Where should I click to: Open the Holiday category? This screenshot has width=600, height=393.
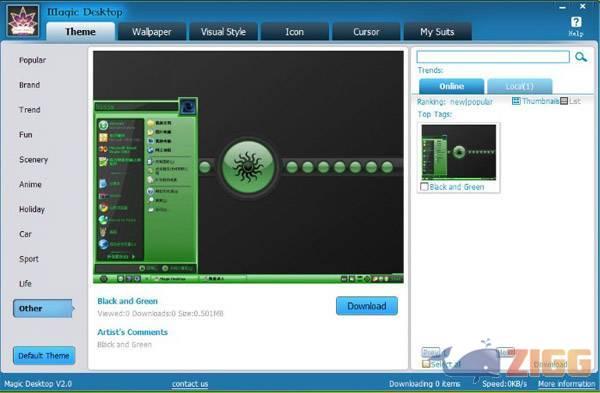coord(32,209)
